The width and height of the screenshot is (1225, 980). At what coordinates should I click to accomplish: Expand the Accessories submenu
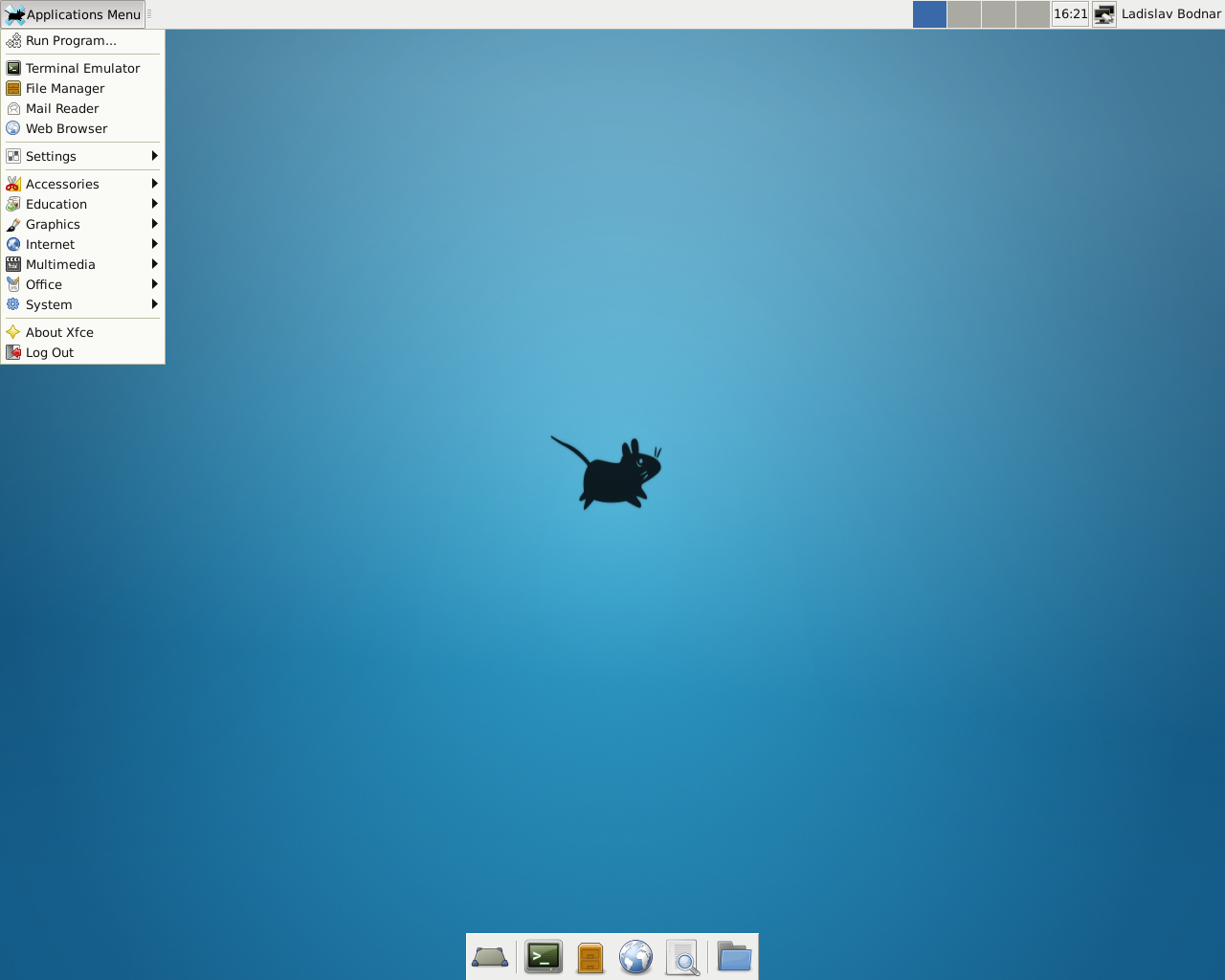pyautogui.click(x=83, y=184)
